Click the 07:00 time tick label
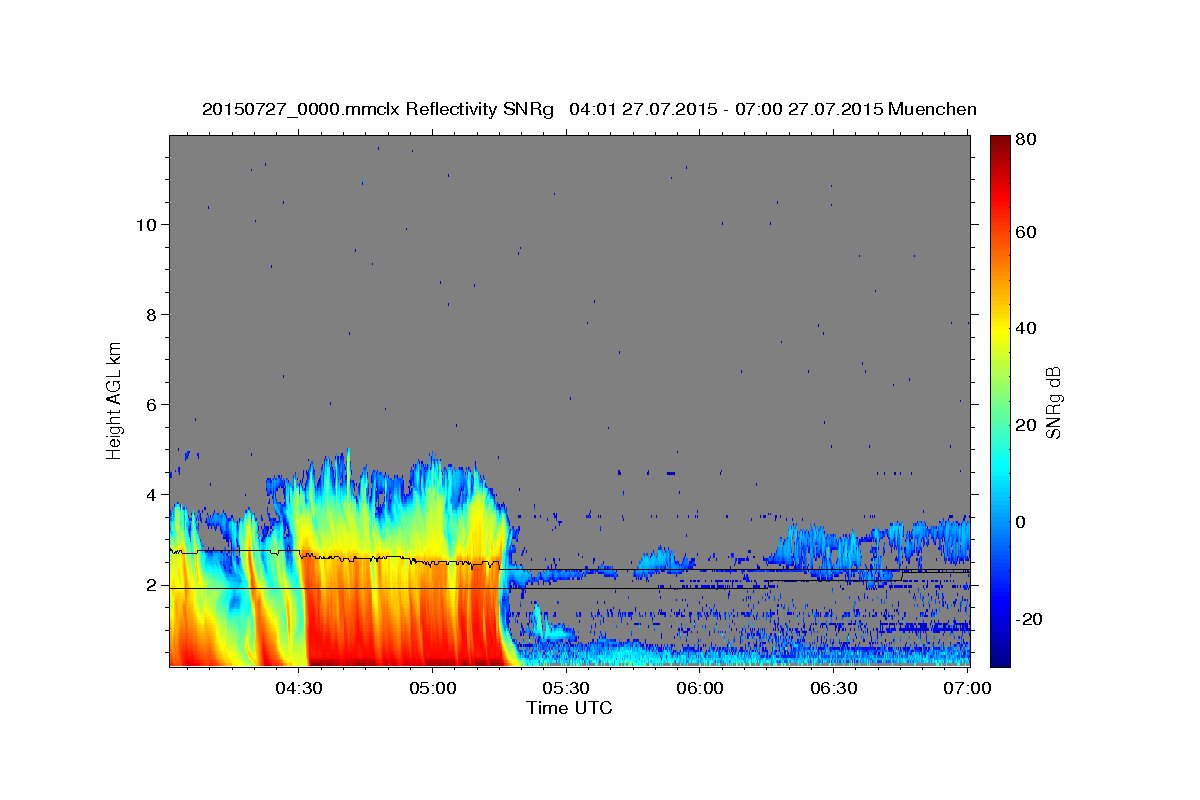 [x=968, y=689]
